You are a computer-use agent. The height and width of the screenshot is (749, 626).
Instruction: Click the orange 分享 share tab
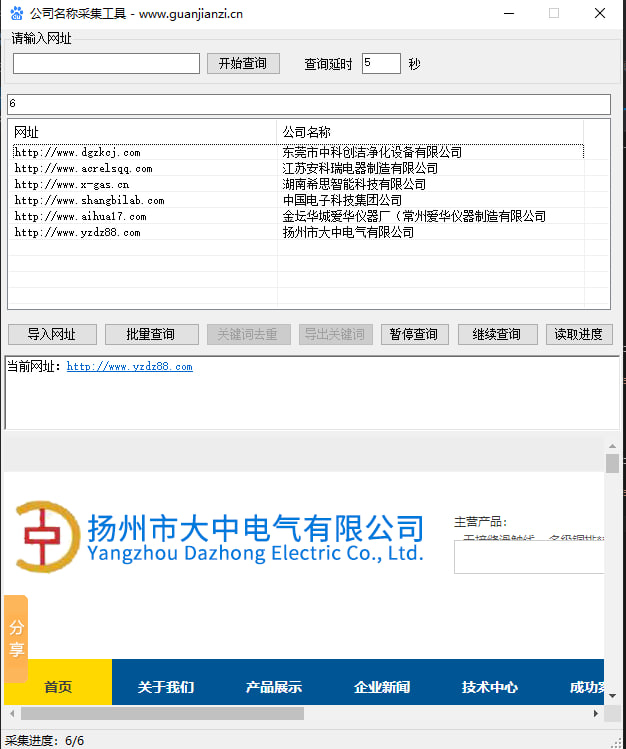(x=16, y=638)
